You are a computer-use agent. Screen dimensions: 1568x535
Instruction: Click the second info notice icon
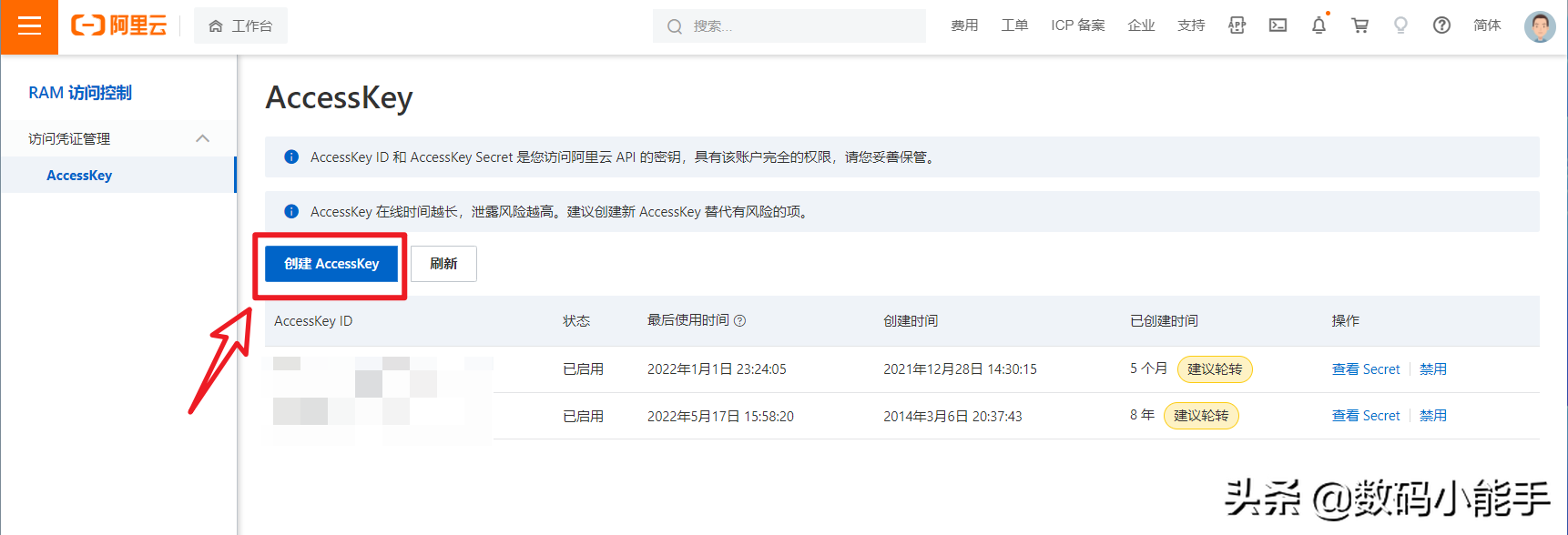291,211
